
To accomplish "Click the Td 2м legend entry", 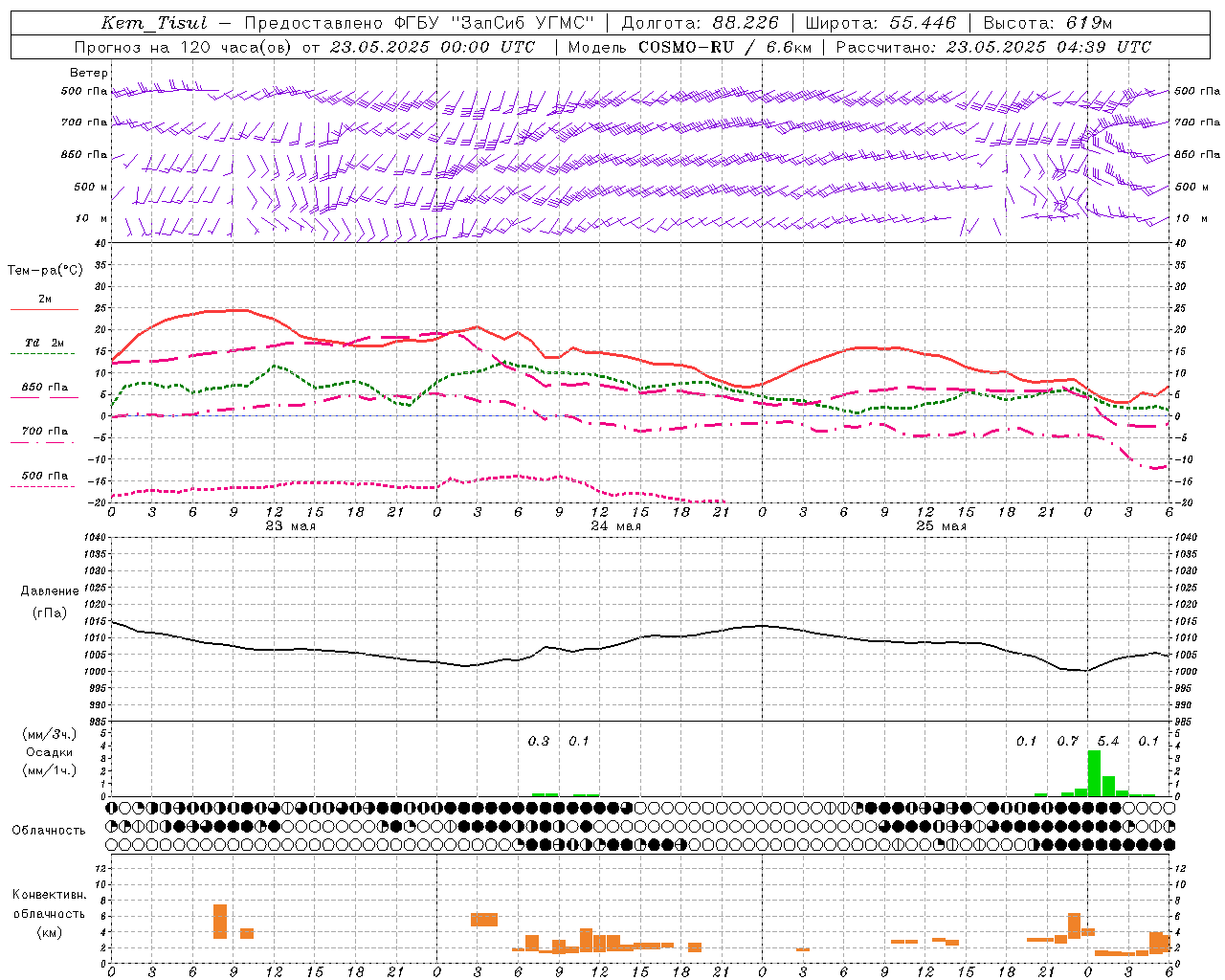I will (44, 343).
